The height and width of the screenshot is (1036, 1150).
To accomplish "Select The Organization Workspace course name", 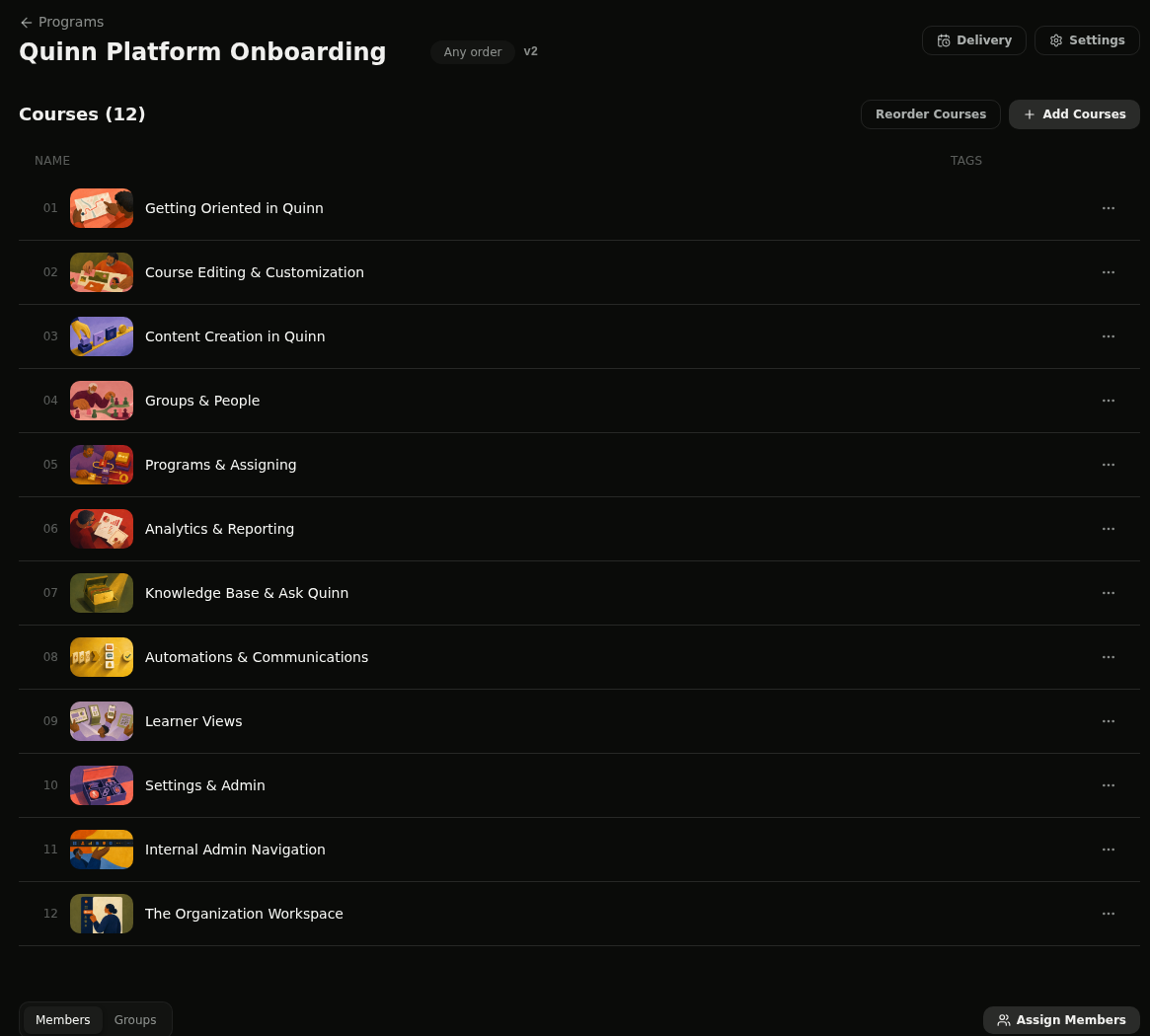I will click(244, 914).
